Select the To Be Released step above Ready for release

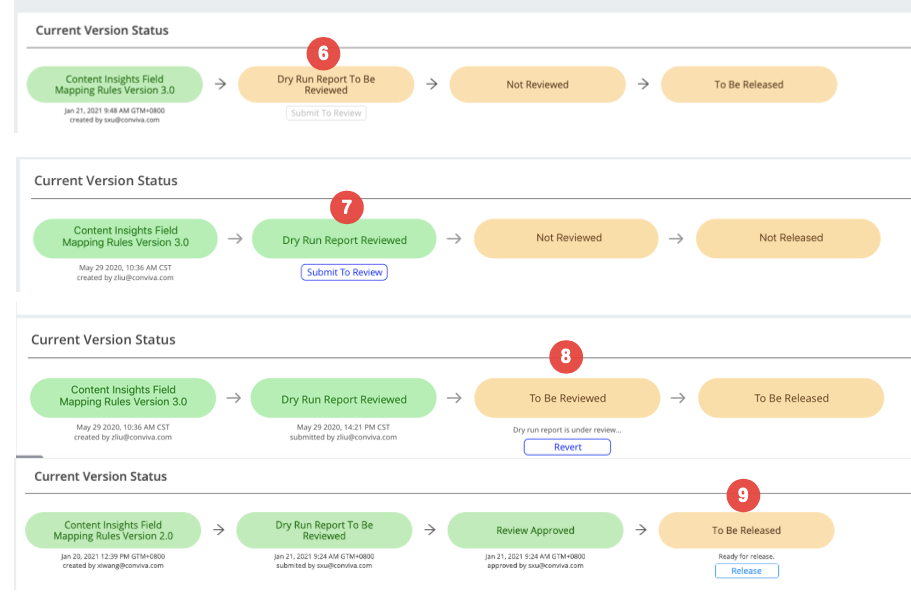[747, 530]
